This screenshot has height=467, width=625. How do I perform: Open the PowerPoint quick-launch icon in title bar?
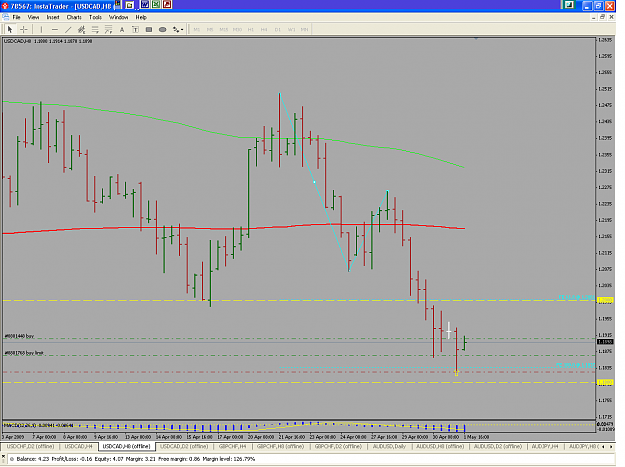pyautogui.click(x=167, y=5)
